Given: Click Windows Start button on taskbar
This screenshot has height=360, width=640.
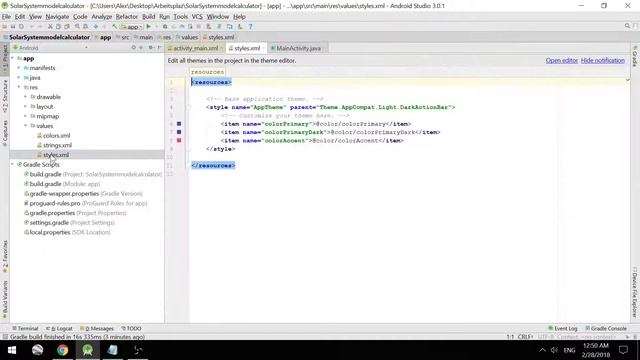Looking at the screenshot, I should click(x=12, y=350).
